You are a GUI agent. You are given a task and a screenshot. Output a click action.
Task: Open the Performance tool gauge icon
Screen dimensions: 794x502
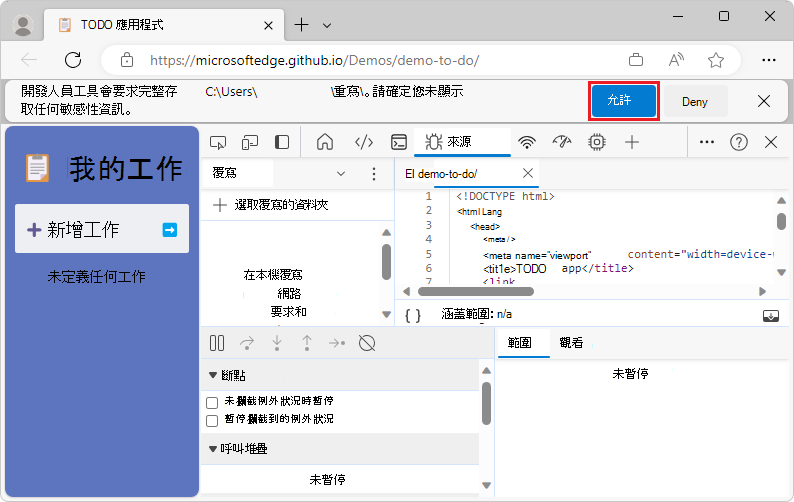click(x=562, y=142)
